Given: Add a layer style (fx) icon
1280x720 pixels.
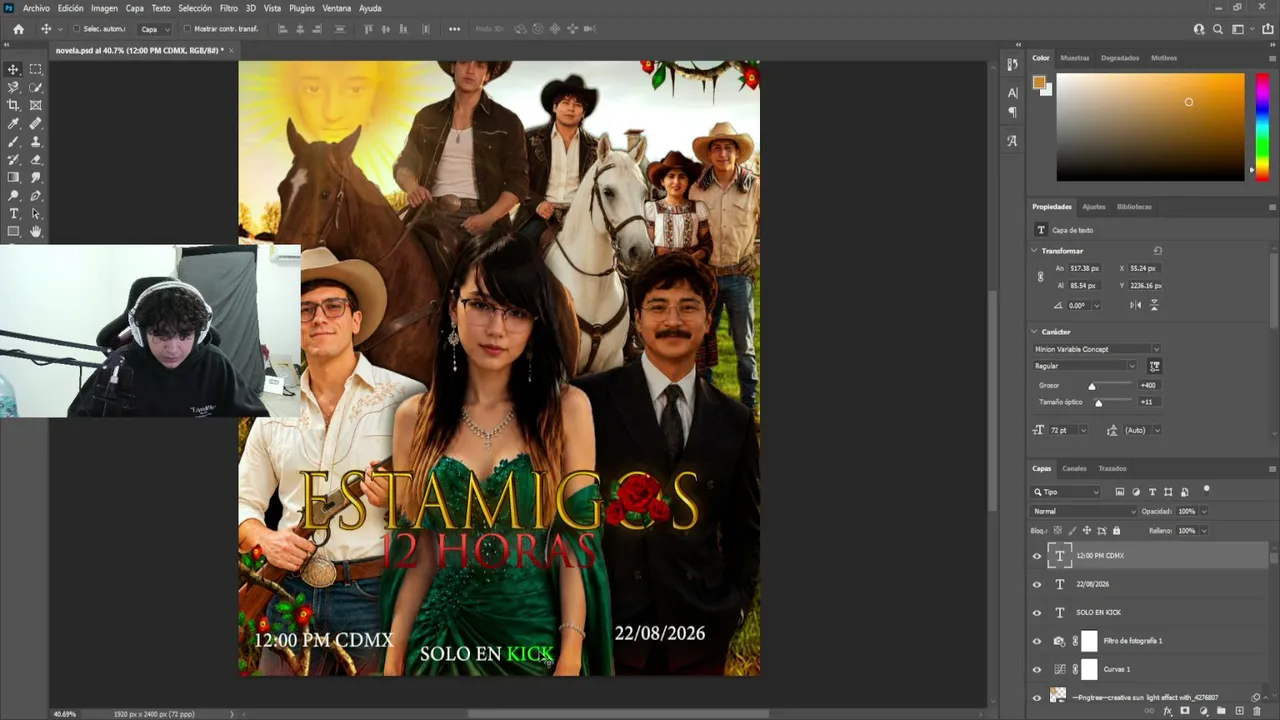Looking at the screenshot, I should 1167,711.
